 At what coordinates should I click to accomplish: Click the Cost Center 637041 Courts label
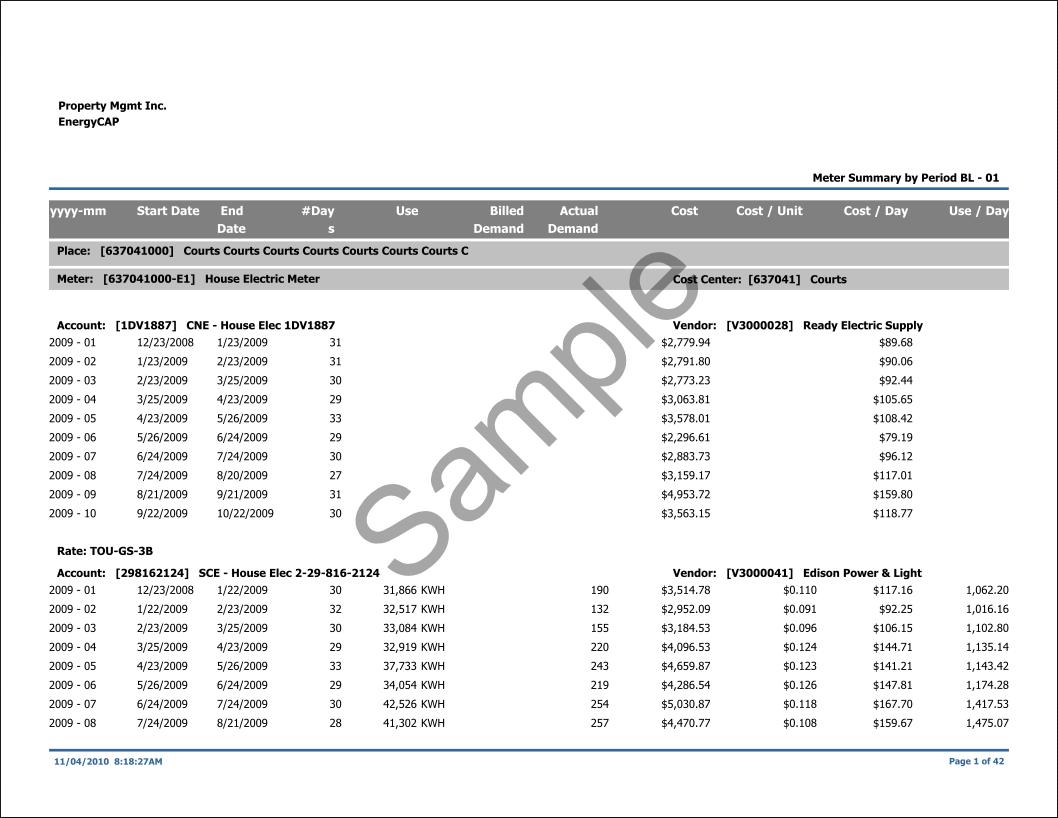759,280
